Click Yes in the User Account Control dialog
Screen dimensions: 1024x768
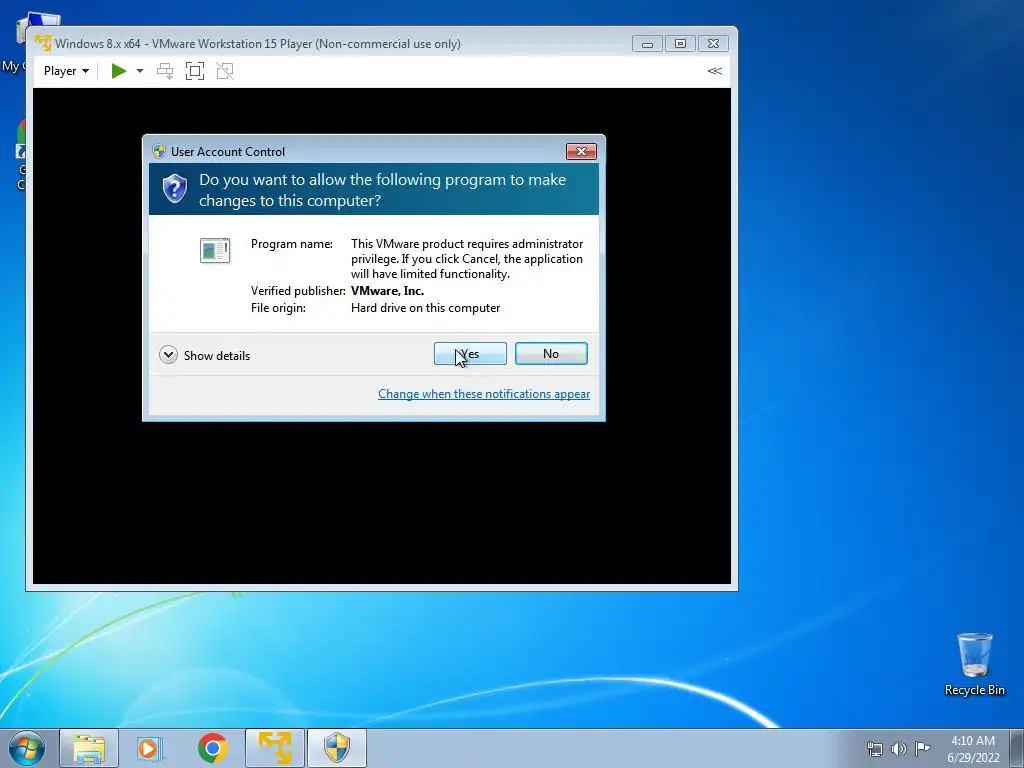pos(470,353)
